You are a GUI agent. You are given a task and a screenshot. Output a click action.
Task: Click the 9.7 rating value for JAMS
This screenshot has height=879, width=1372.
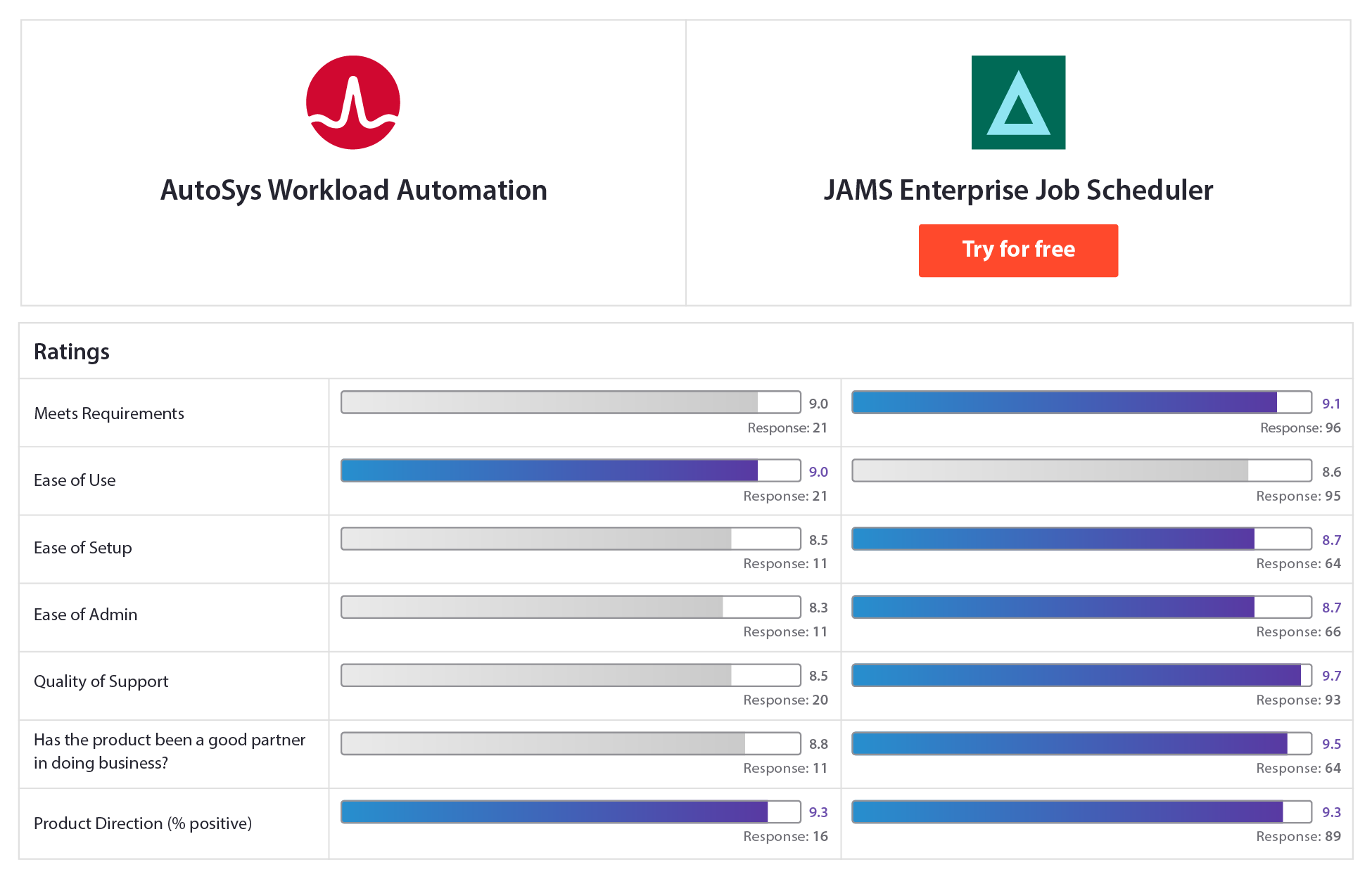(x=1332, y=675)
